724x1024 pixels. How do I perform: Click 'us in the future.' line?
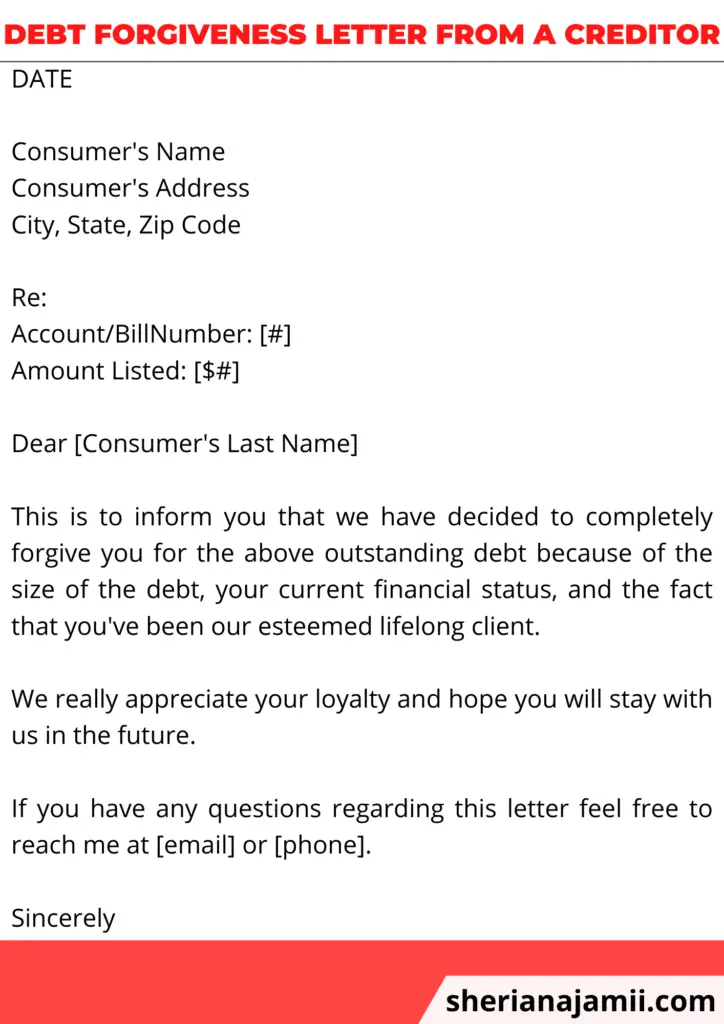coord(104,736)
